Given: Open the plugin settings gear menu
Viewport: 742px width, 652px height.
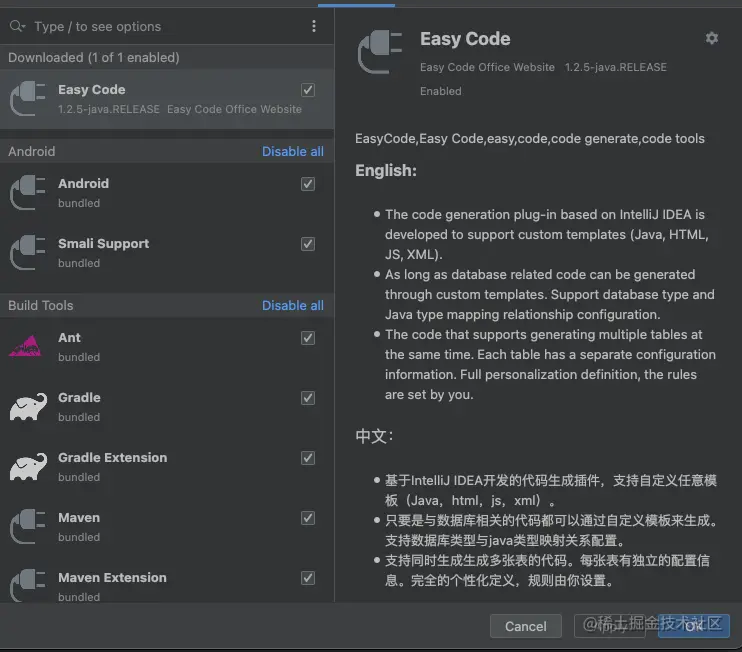Looking at the screenshot, I should pyautogui.click(x=711, y=38).
